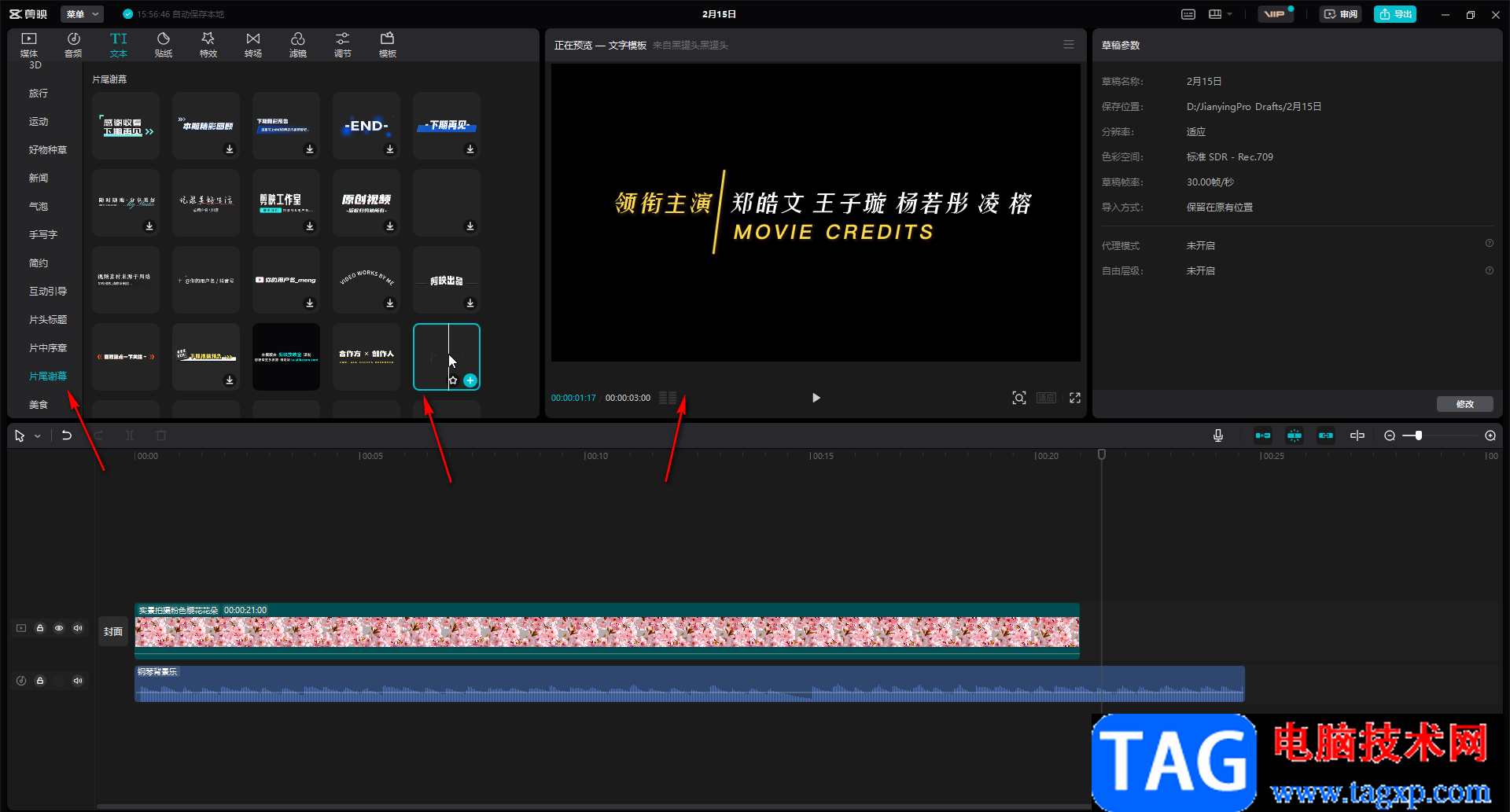Click the 修改 modify button

click(x=1465, y=404)
